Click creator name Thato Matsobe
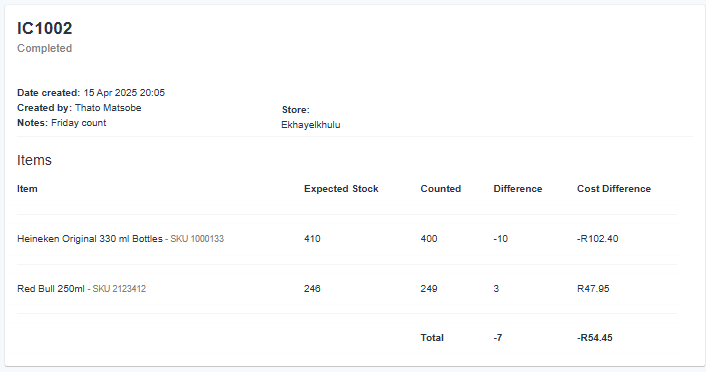Viewport: 706px width, 372px height. (108, 108)
